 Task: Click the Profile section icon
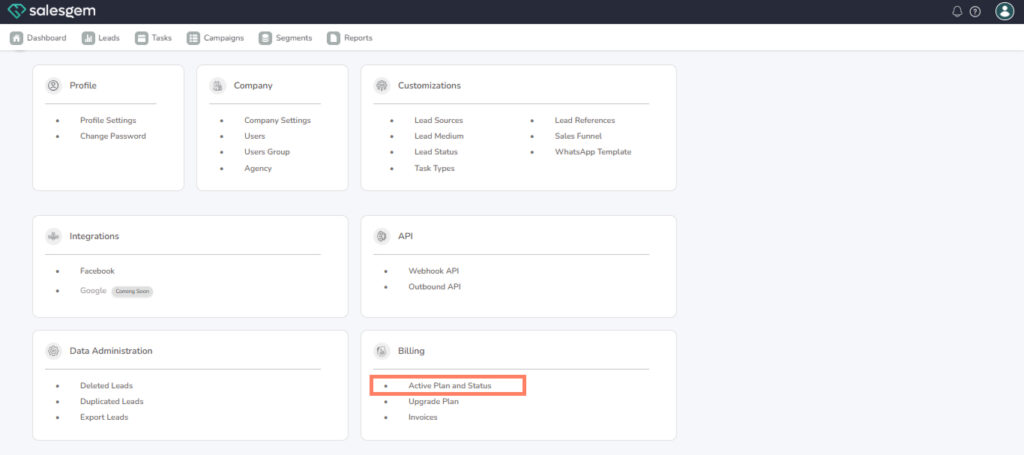53,86
